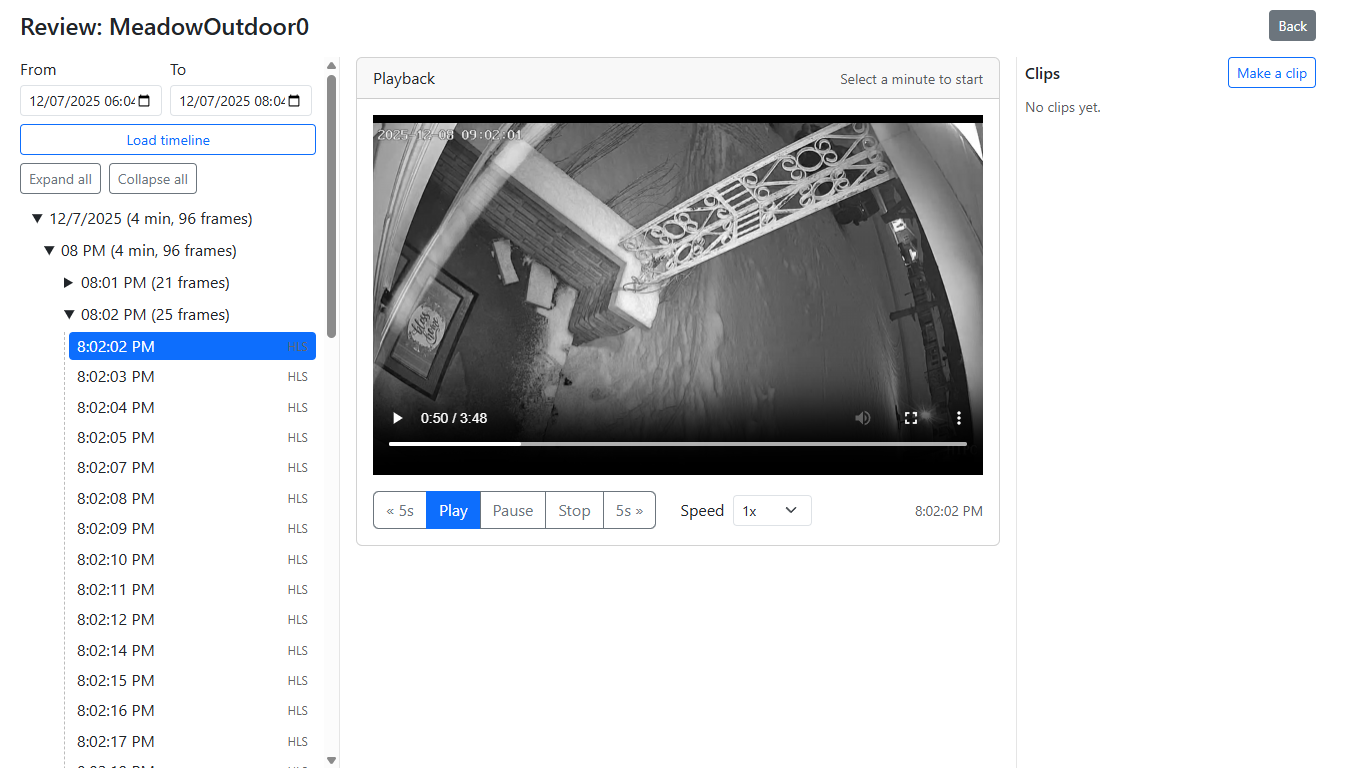Viewport: 1355px width, 781px height.
Task: Mute the video with the speaker icon
Action: coord(862,417)
